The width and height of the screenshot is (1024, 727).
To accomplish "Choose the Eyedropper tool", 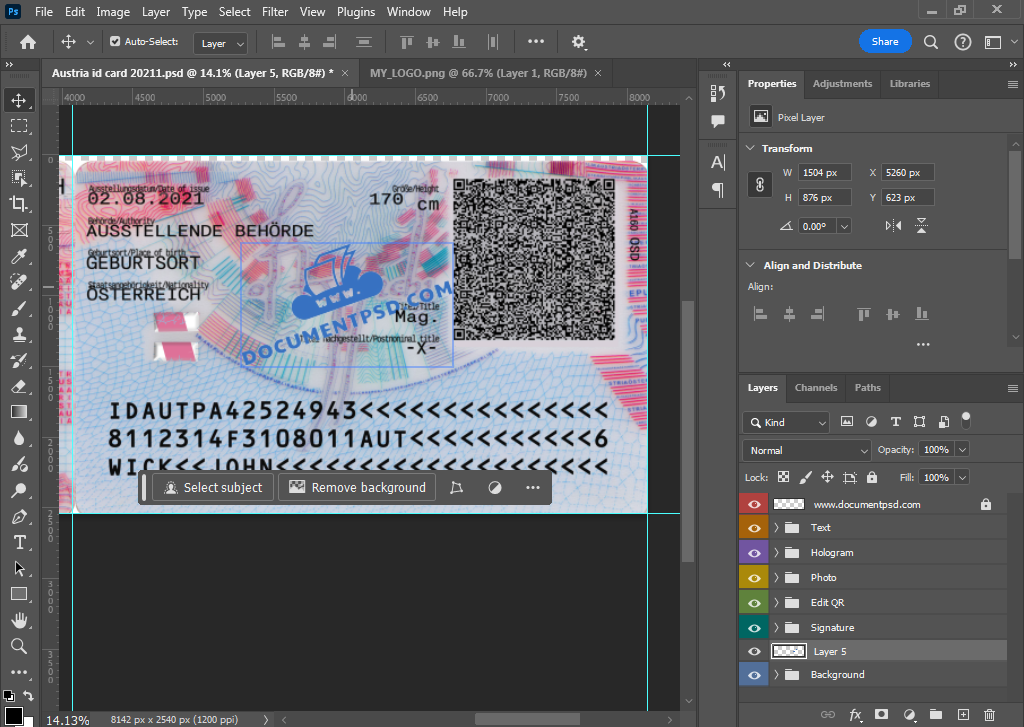I will 19,256.
